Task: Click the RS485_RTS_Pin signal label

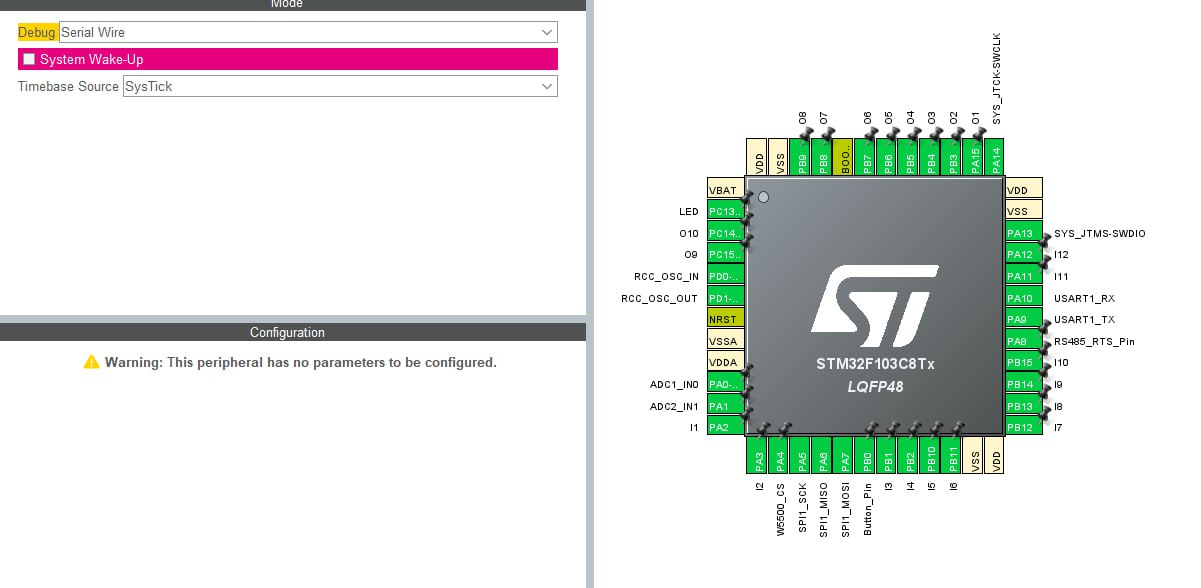Action: tap(1094, 342)
